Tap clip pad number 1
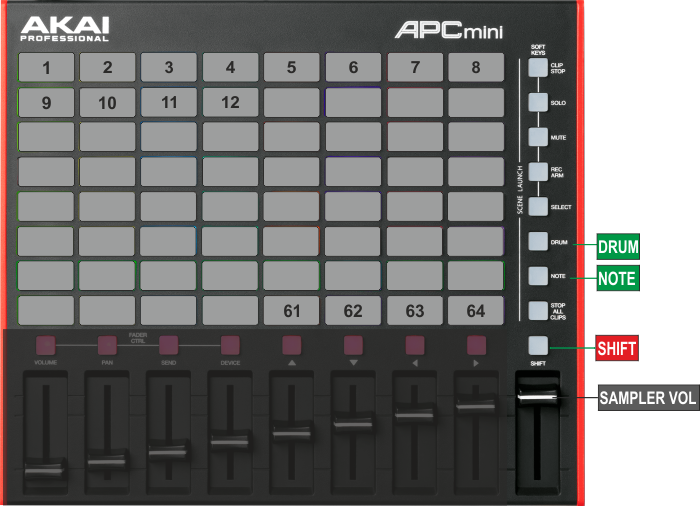700x506 pixels. 45,68
